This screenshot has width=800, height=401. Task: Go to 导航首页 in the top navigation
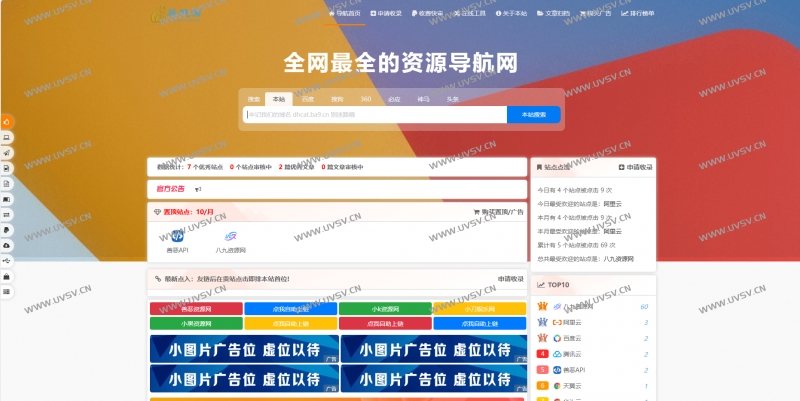click(345, 13)
